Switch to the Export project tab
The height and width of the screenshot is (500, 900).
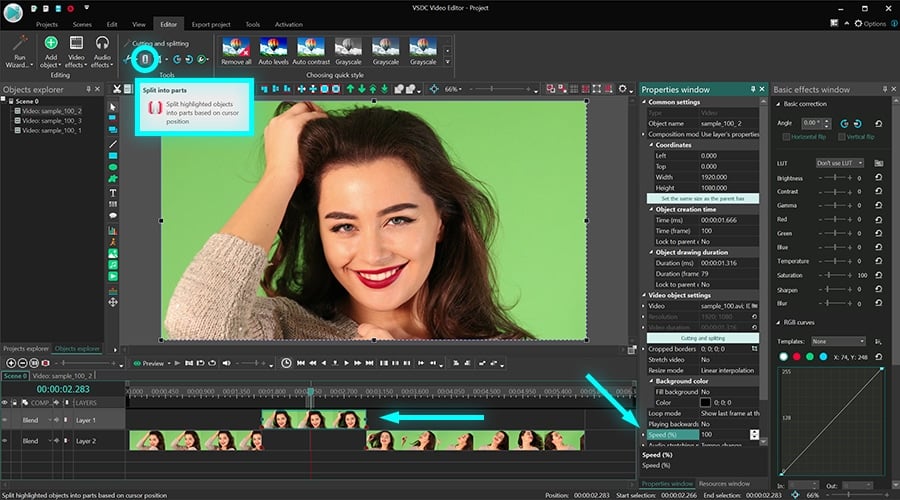point(210,23)
